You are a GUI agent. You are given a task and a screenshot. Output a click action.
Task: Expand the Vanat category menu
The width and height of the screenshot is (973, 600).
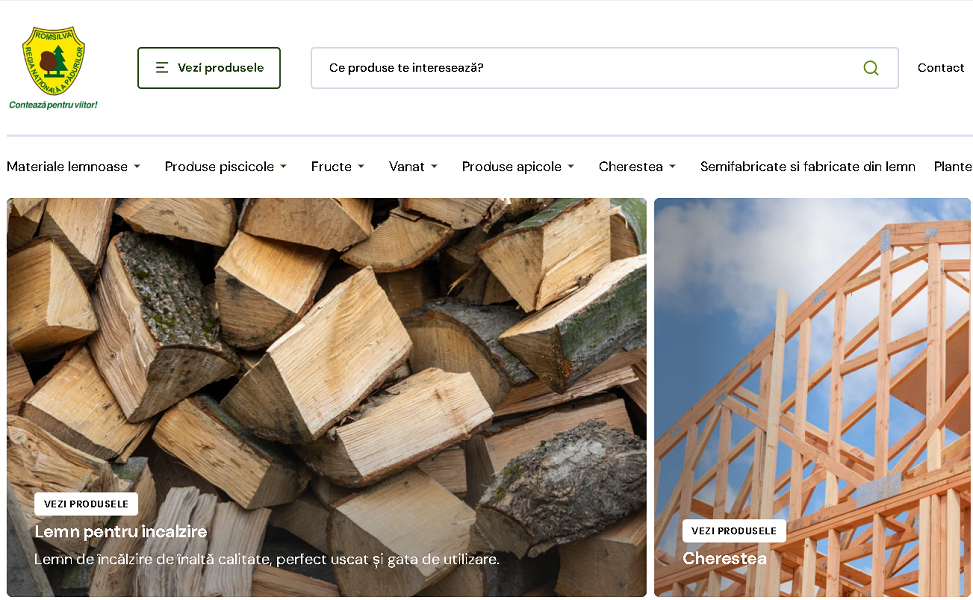click(x=413, y=167)
